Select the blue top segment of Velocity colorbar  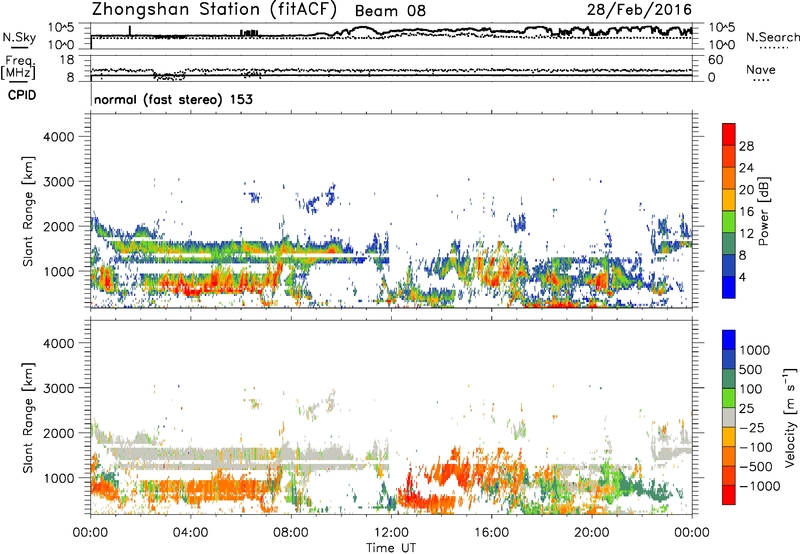(729, 340)
